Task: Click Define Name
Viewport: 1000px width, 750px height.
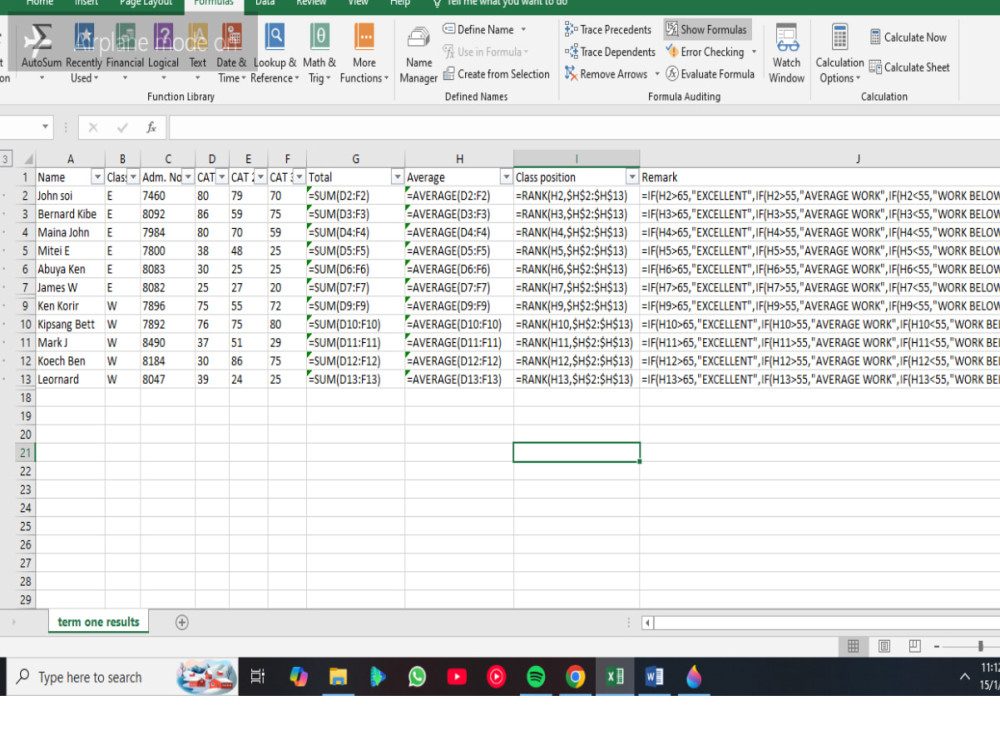Action: tap(478, 29)
